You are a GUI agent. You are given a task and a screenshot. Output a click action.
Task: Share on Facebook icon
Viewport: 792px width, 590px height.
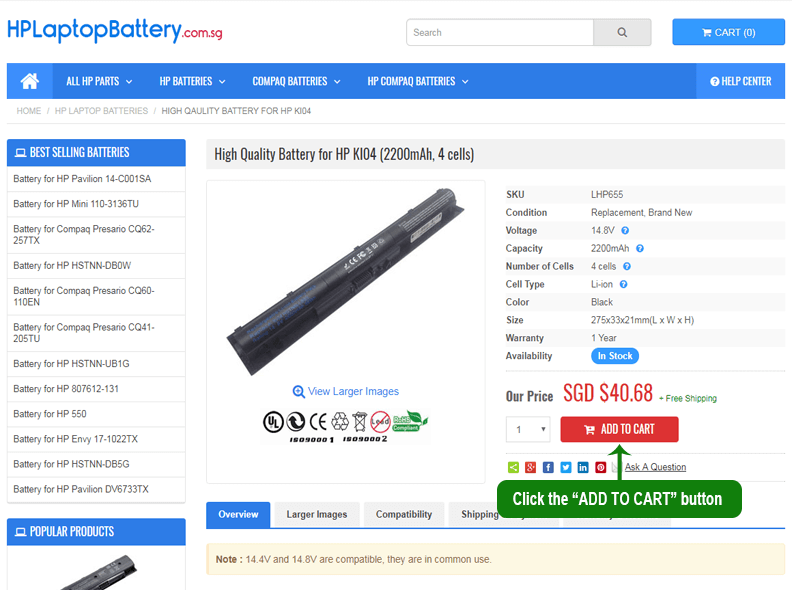coord(548,467)
